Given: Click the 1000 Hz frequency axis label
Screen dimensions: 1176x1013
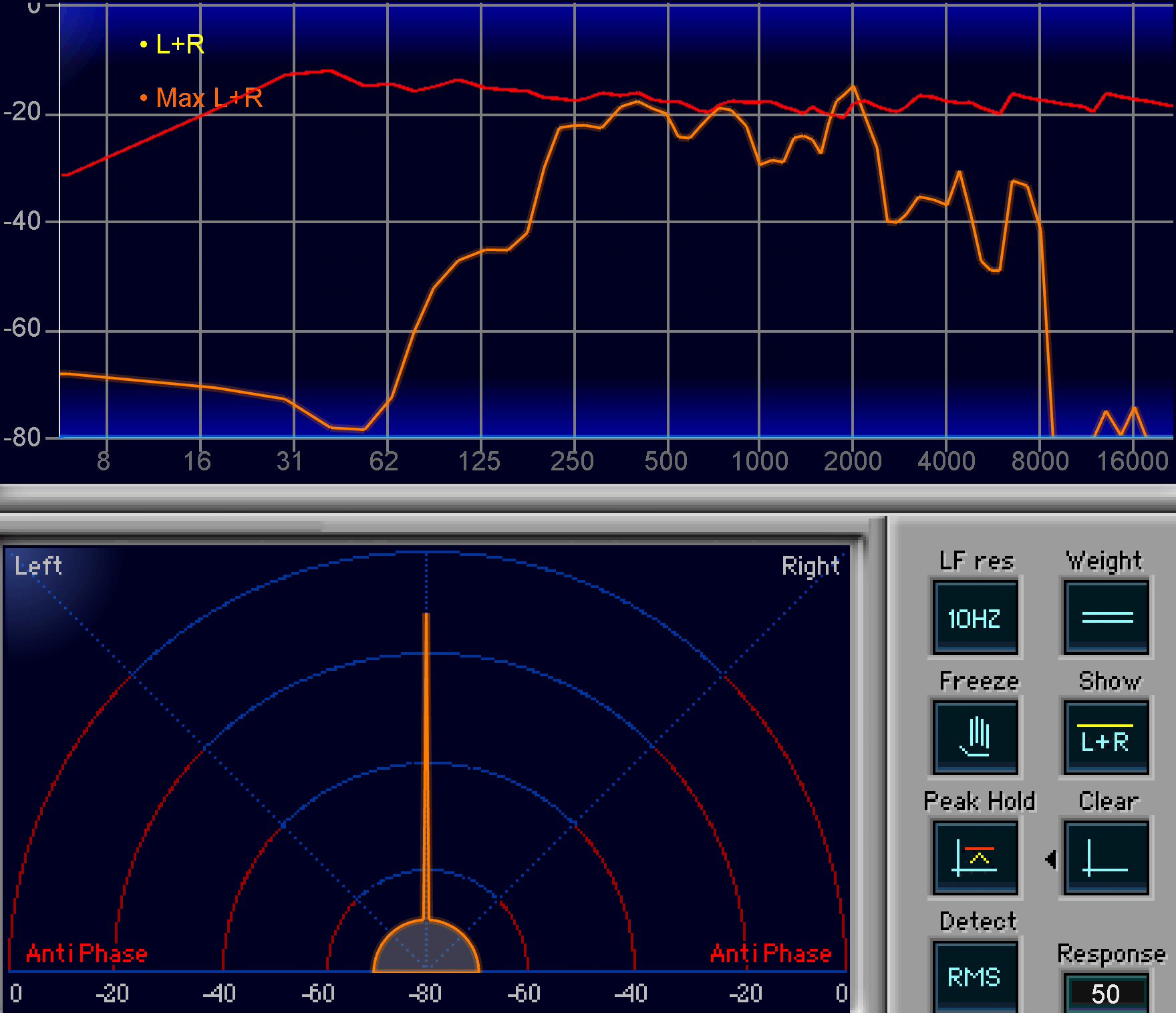Looking at the screenshot, I should (760, 461).
